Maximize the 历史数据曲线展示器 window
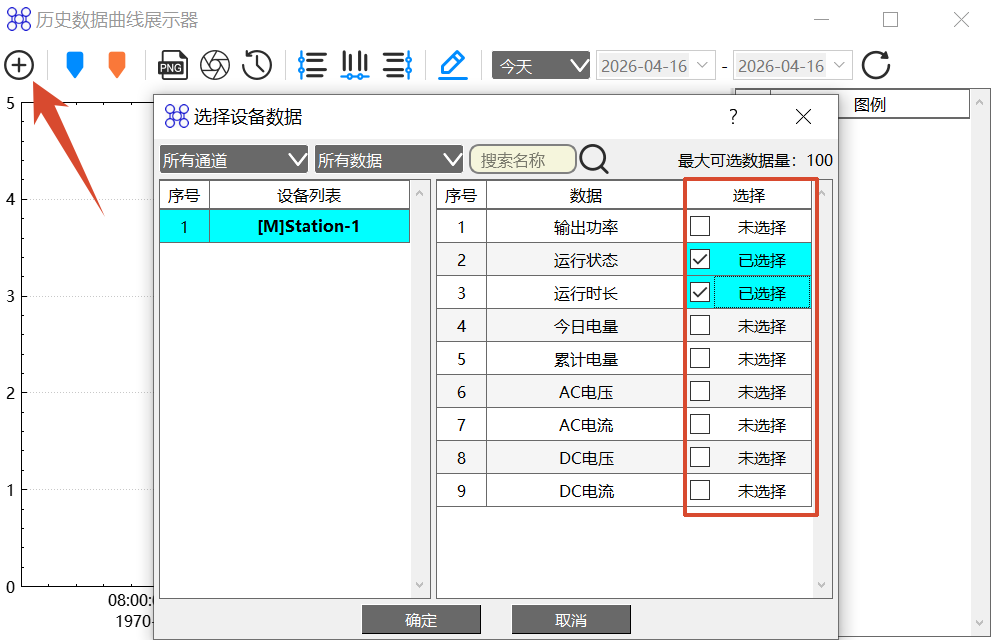The image size is (996, 640). pos(891,20)
